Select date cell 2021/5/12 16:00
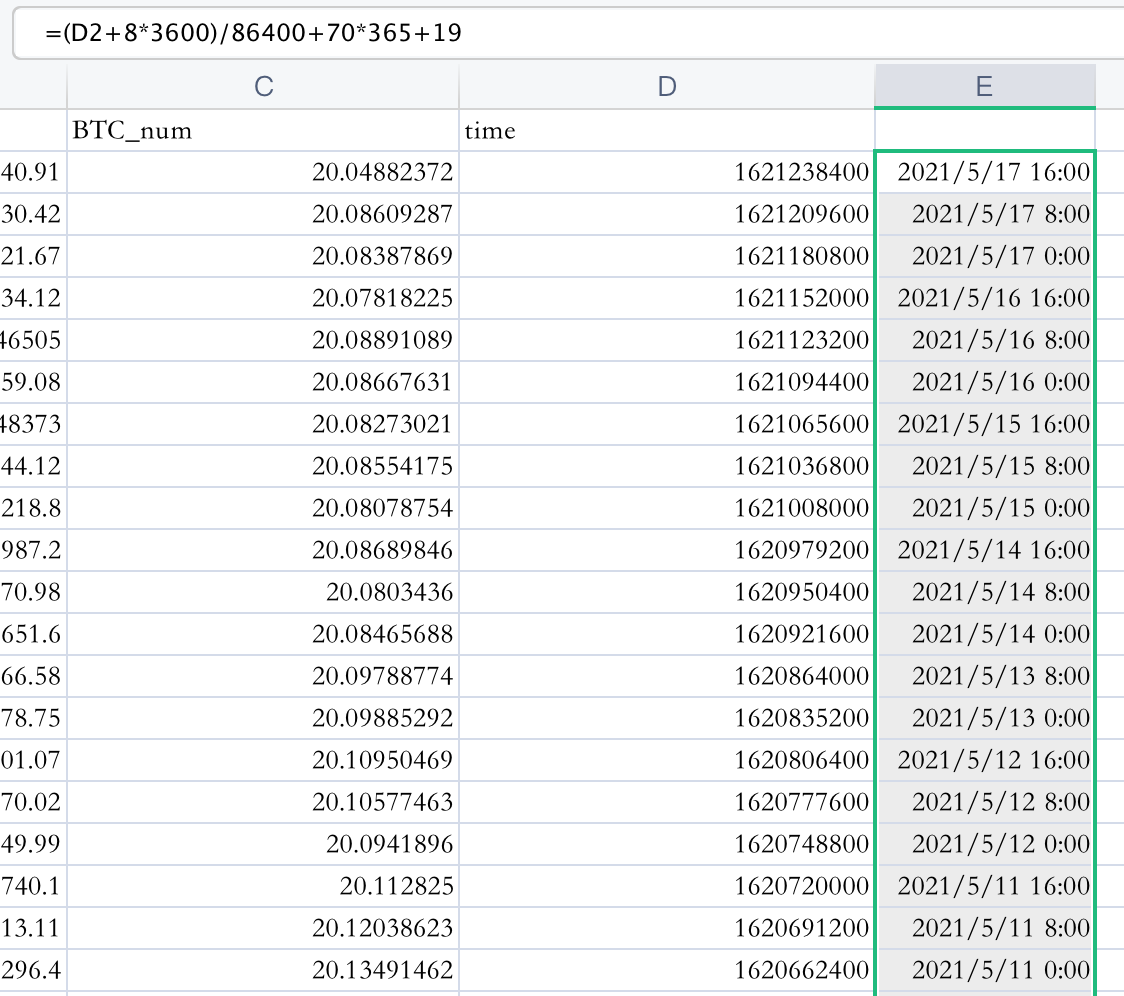Viewport: 1124px width, 996px height. (985, 760)
